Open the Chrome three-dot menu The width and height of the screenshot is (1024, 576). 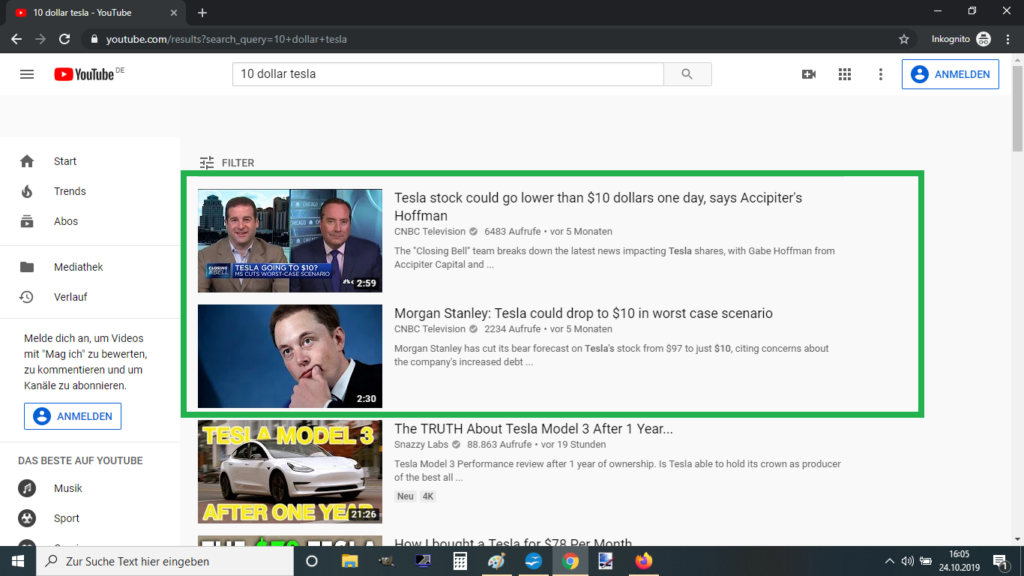pos(1008,39)
